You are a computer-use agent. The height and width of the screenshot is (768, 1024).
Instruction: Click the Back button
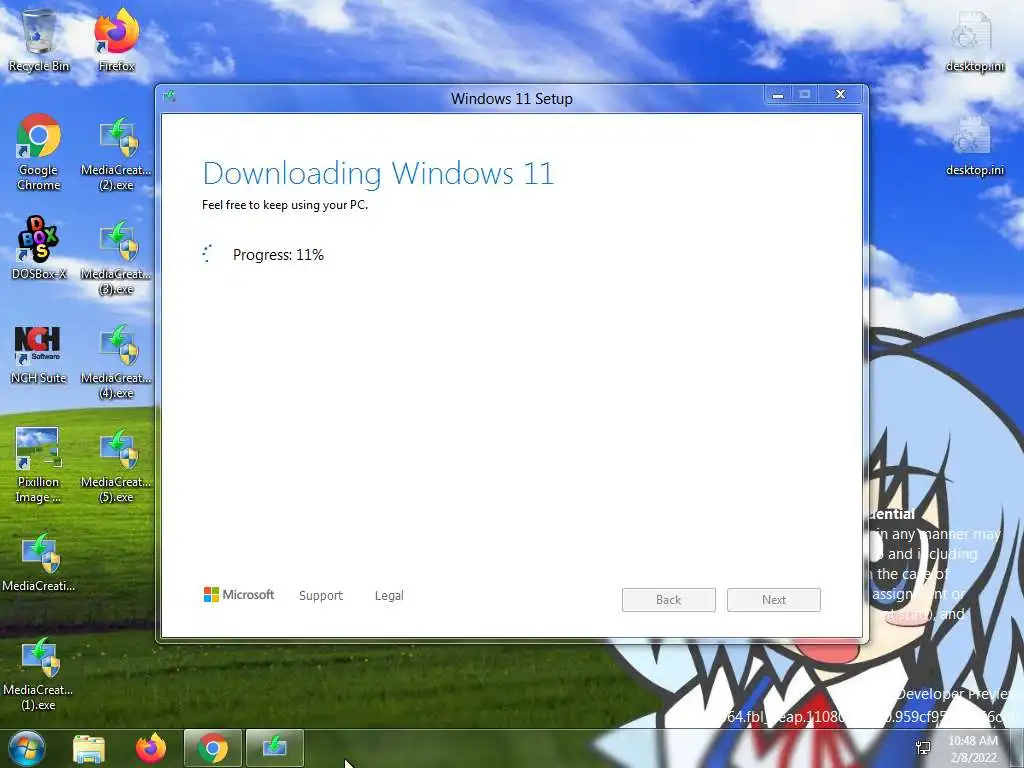669,600
